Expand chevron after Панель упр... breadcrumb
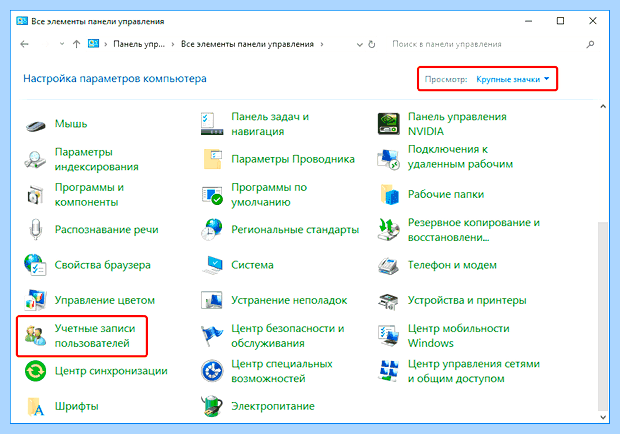620x434 pixels. click(x=173, y=44)
